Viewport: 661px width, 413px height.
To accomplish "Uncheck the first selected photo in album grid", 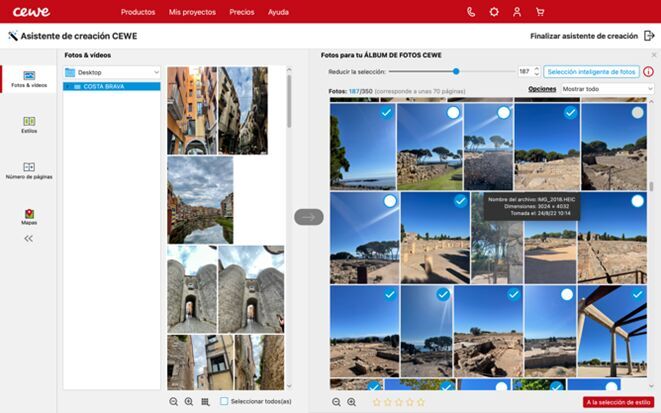I will tap(386, 113).
